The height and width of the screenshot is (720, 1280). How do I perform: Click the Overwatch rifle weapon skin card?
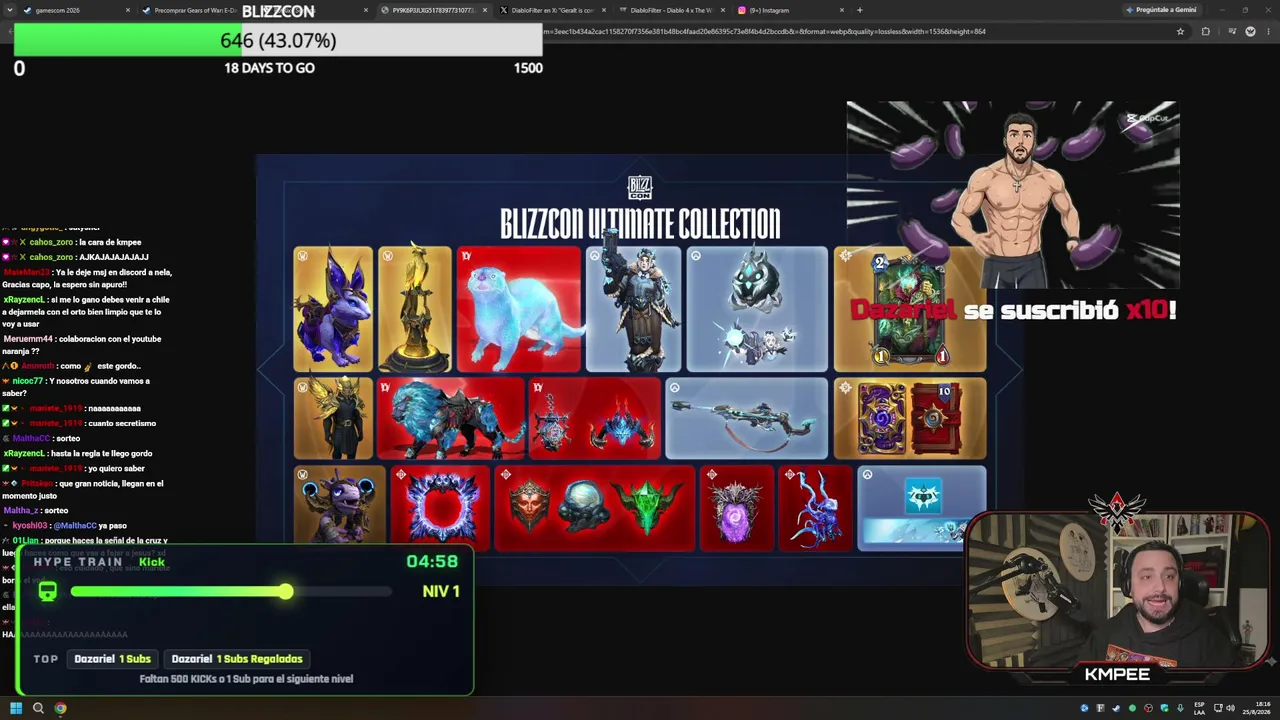pos(746,418)
